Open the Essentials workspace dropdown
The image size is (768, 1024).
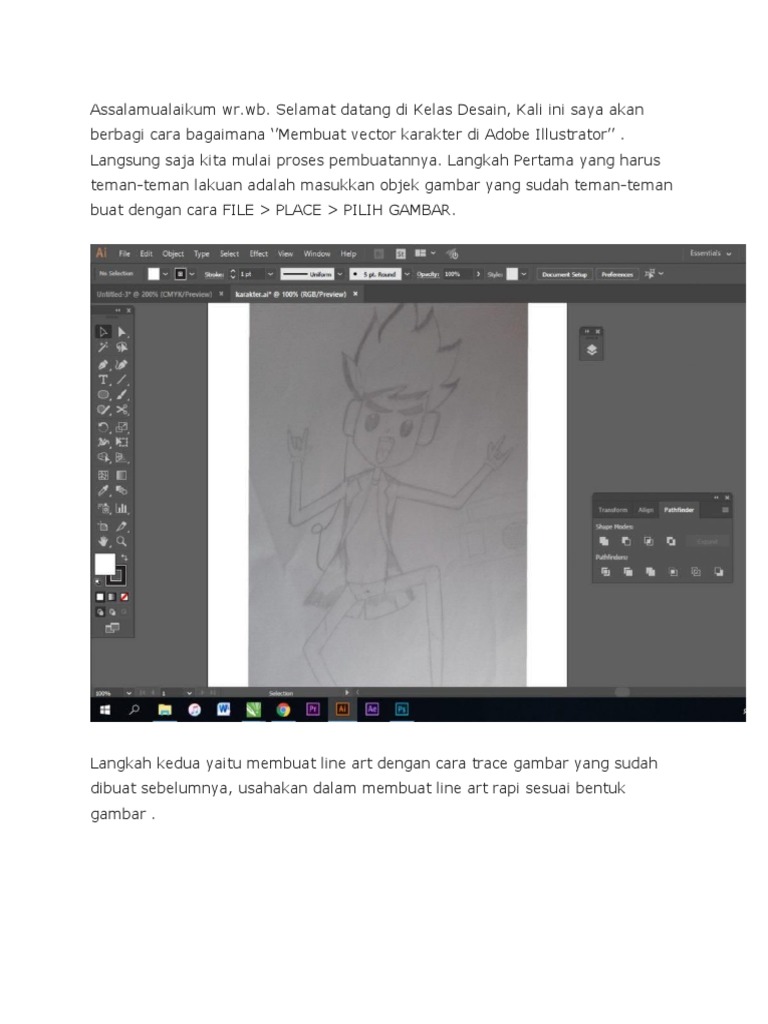(x=710, y=254)
